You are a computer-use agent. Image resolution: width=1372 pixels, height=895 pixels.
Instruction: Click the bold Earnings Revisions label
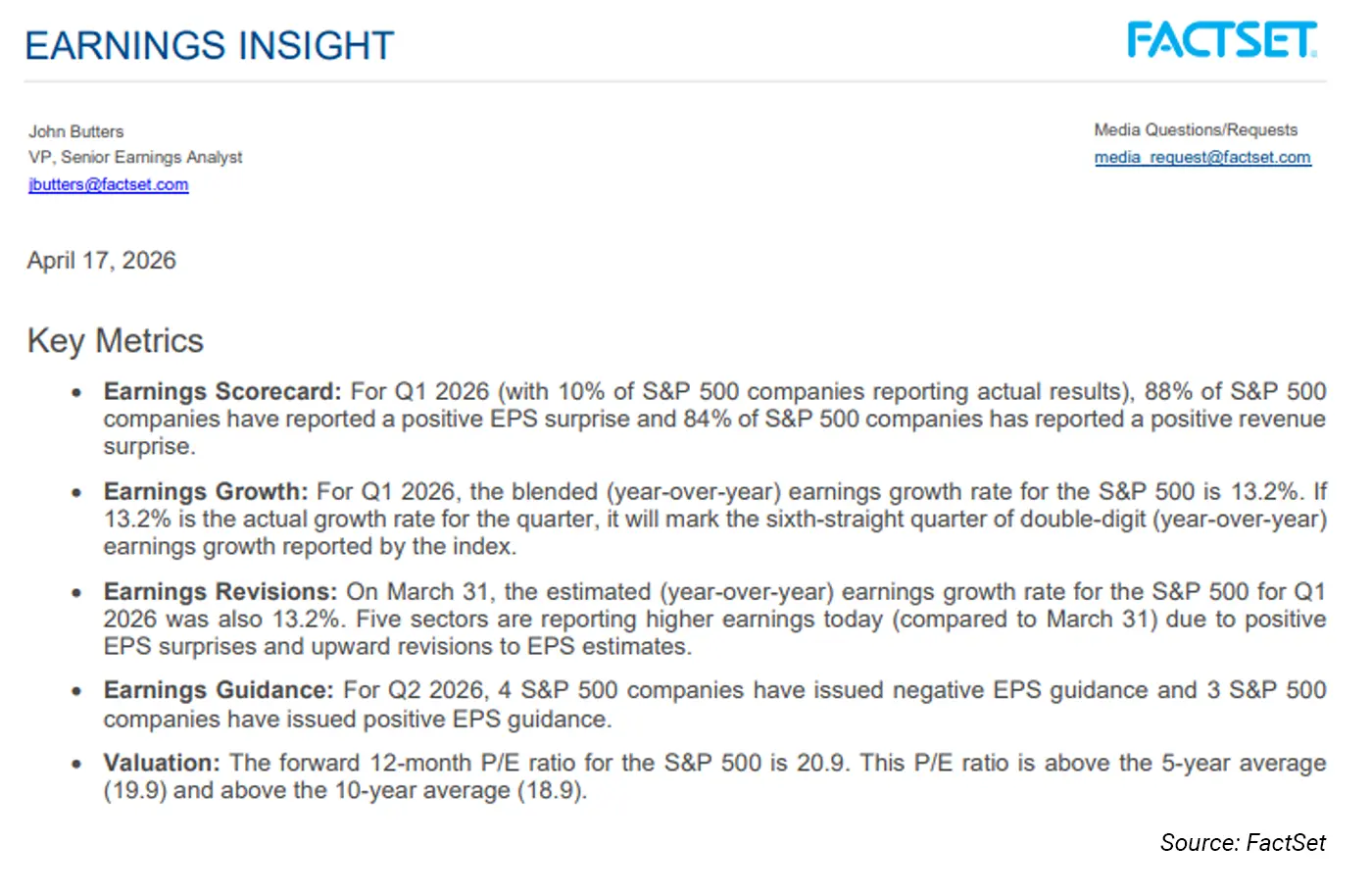tap(220, 592)
